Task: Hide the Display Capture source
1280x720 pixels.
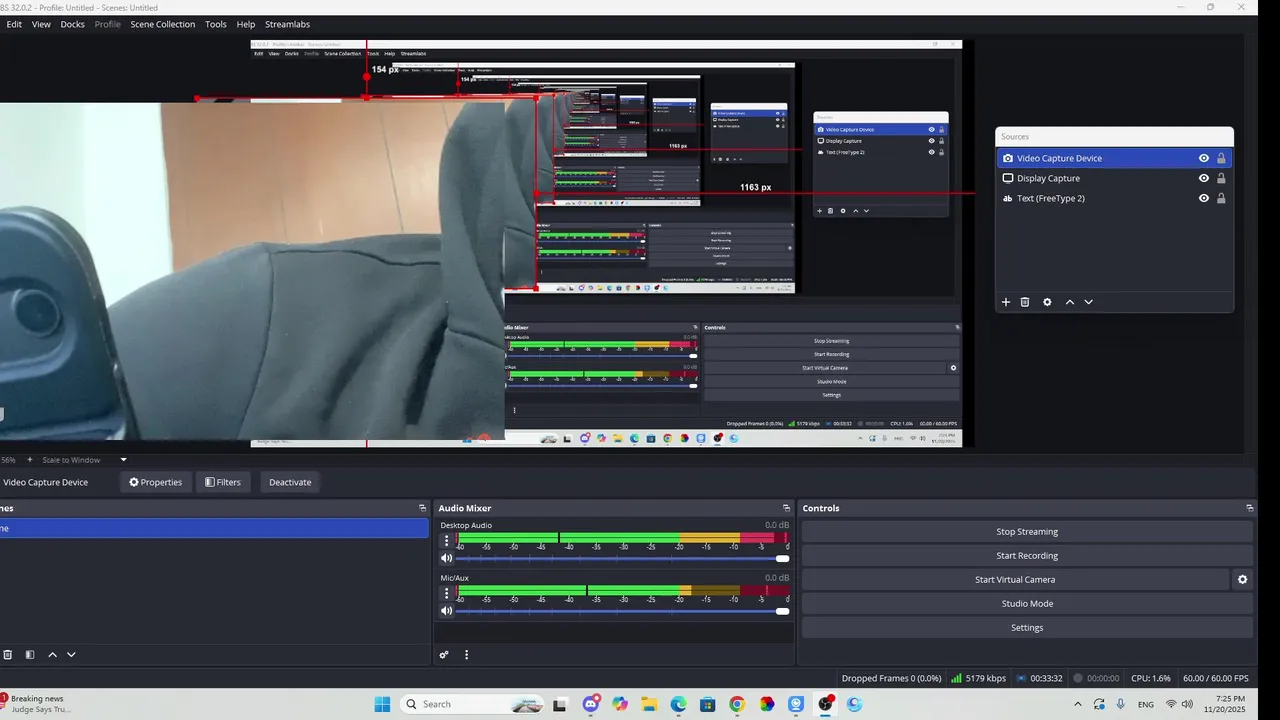Action: coord(1204,178)
